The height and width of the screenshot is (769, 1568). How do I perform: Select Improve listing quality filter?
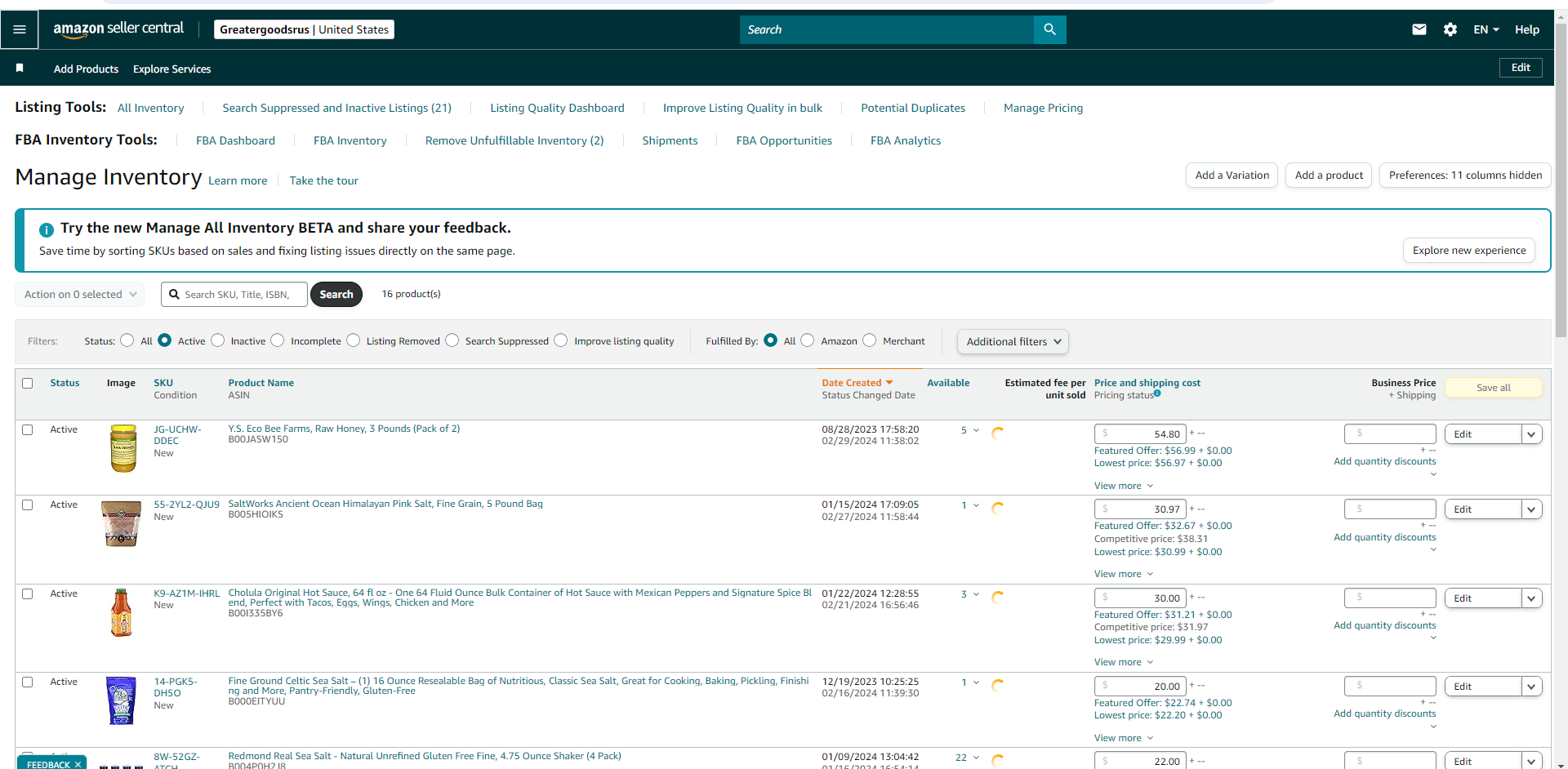[561, 340]
